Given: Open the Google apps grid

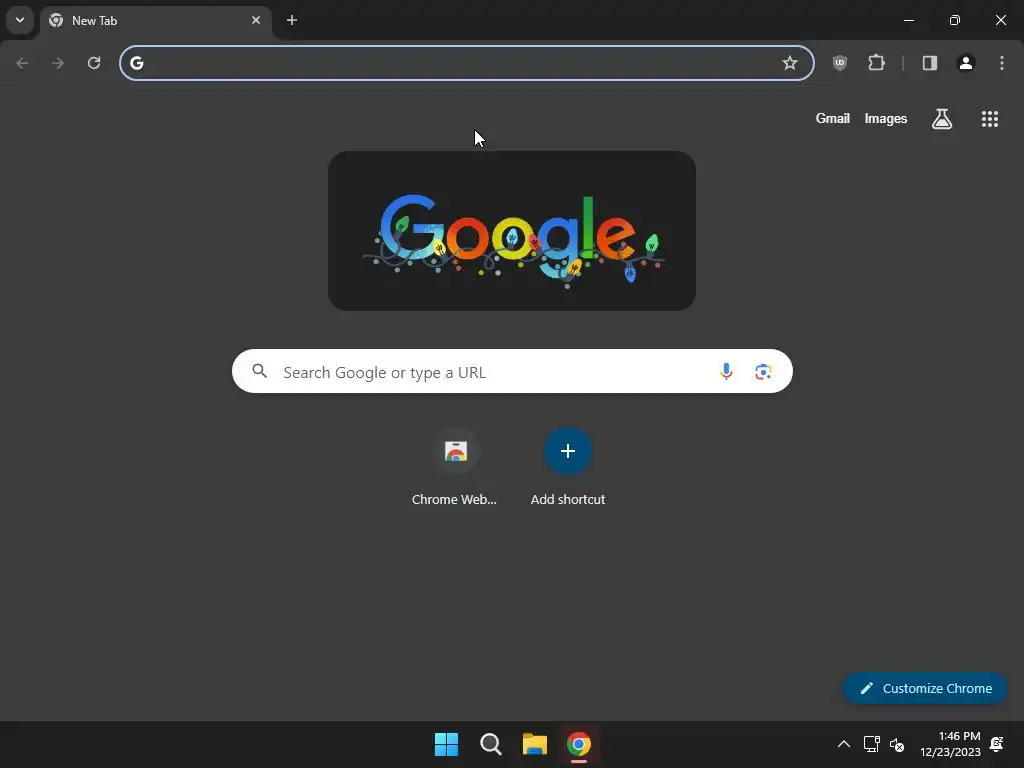Looking at the screenshot, I should [990, 119].
